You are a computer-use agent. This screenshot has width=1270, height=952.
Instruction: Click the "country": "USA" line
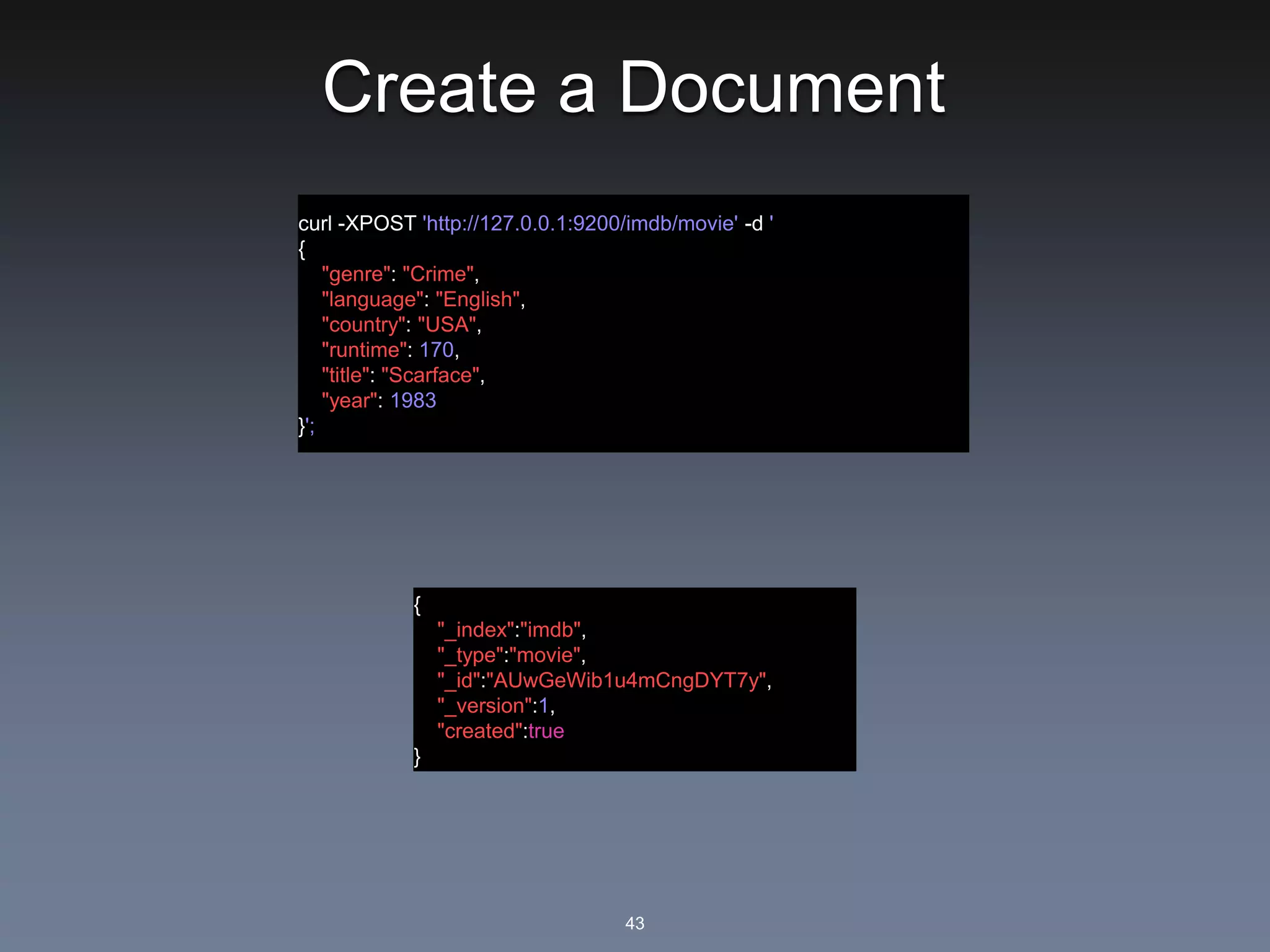[x=402, y=325]
